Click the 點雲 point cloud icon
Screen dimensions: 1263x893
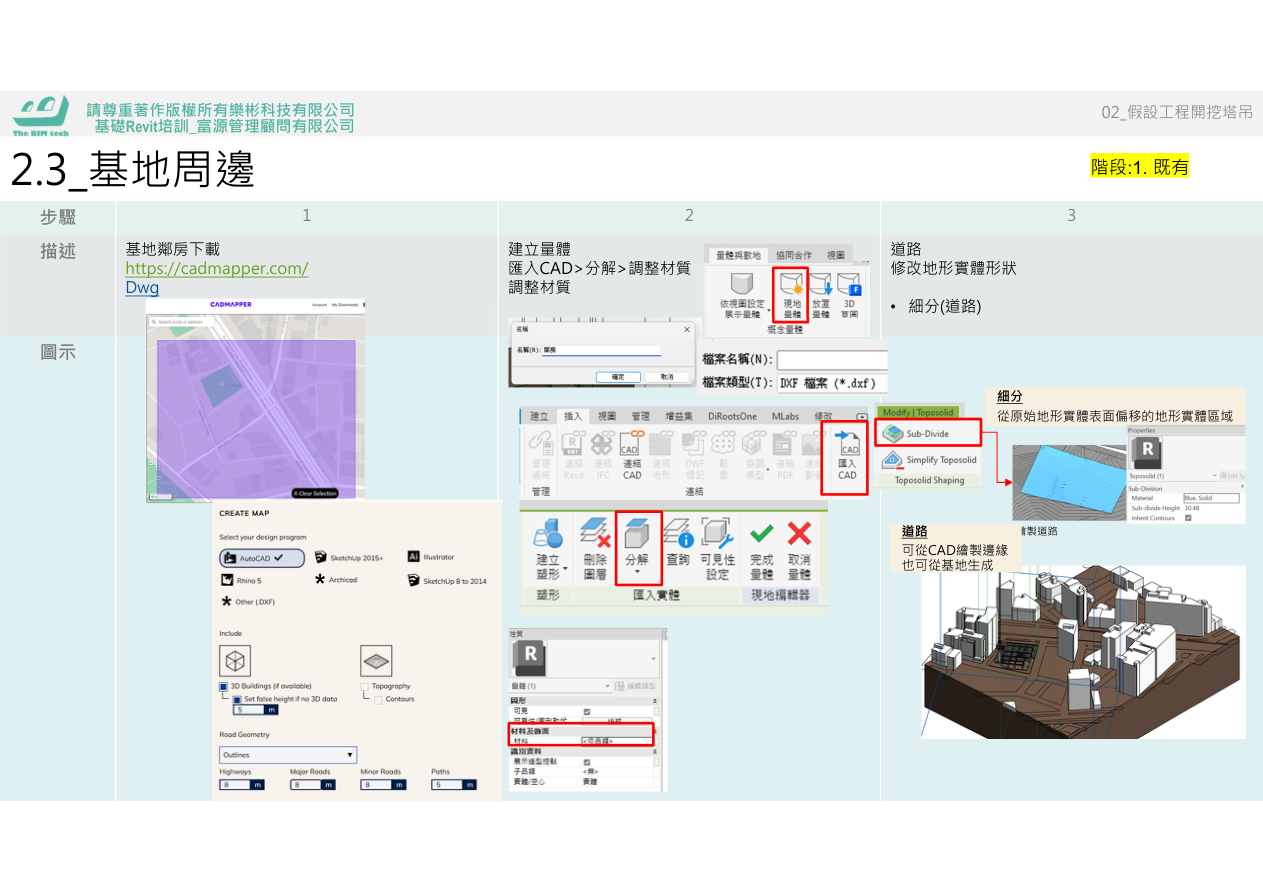pyautogui.click(x=724, y=455)
